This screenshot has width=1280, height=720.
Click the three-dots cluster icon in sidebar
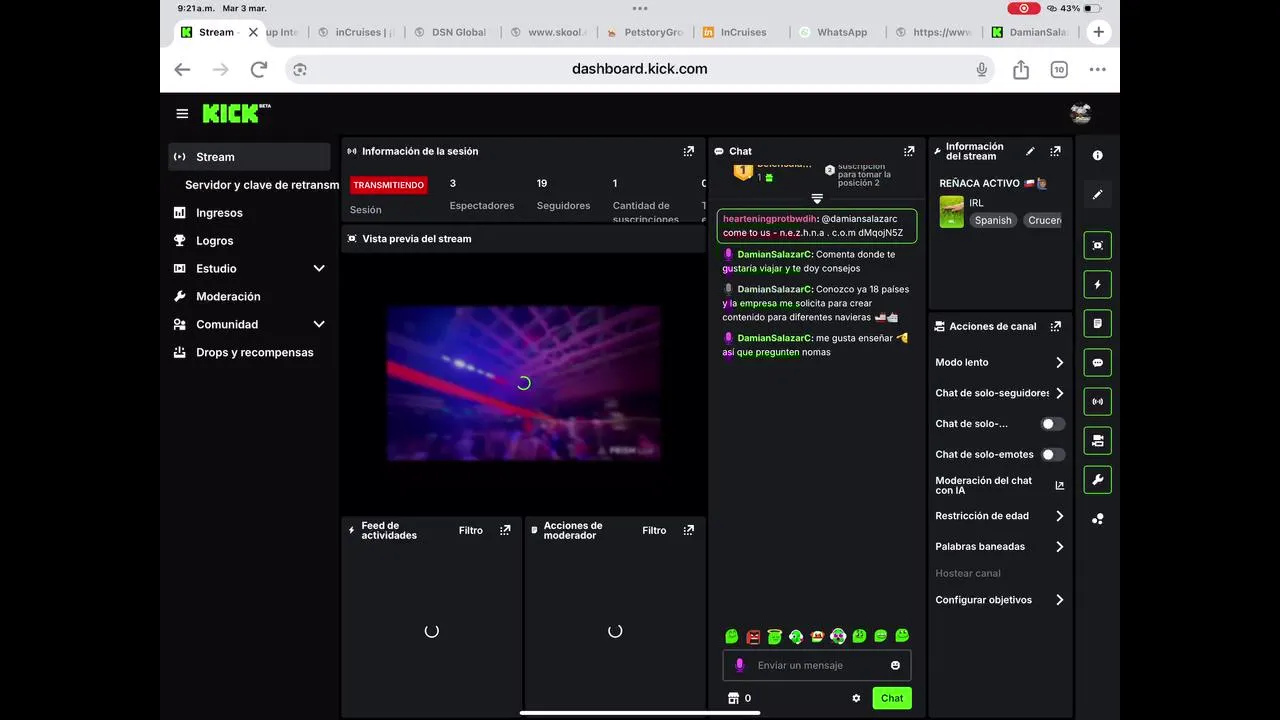point(1097,519)
